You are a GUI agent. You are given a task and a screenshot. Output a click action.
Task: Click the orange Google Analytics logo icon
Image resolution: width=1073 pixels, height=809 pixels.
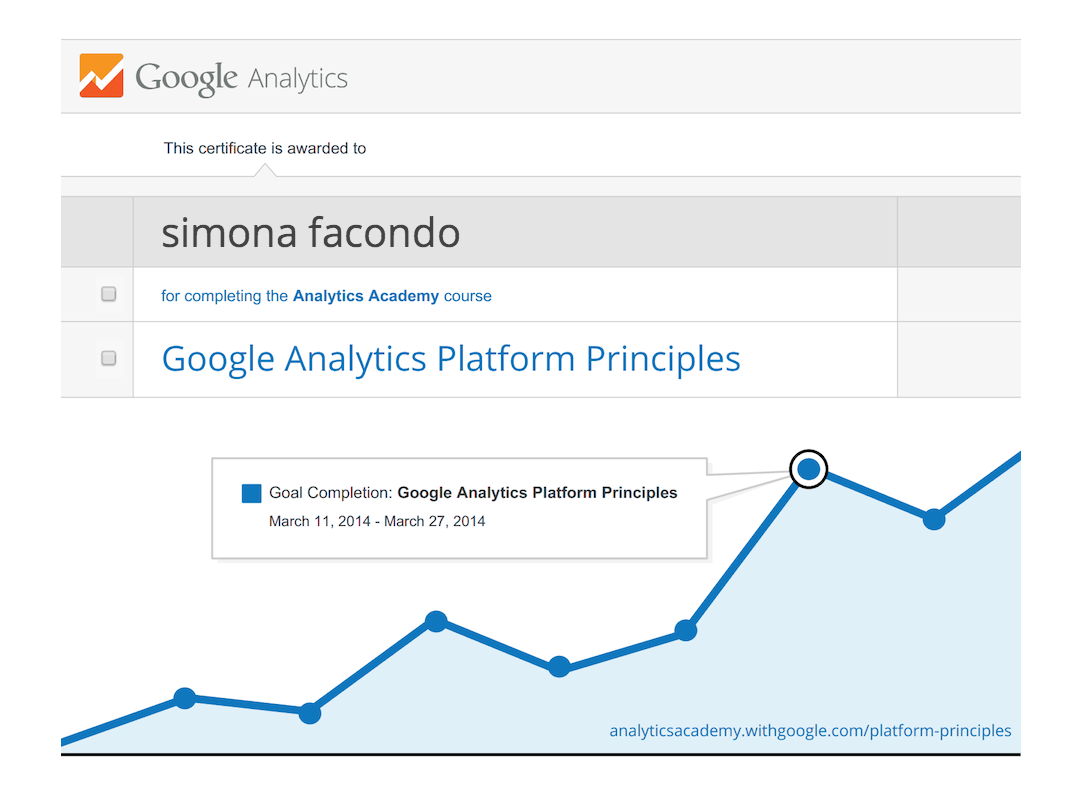pos(101,75)
